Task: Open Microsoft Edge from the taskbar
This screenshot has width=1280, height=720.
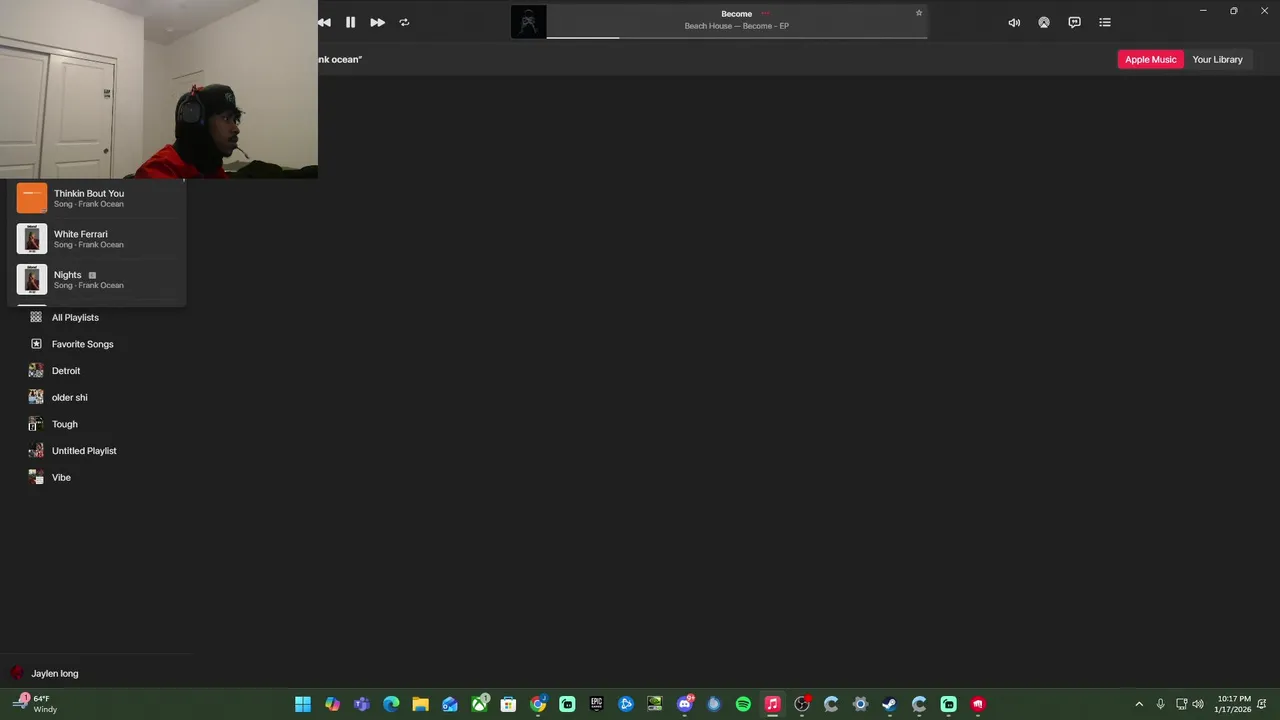Action: pyautogui.click(x=391, y=704)
